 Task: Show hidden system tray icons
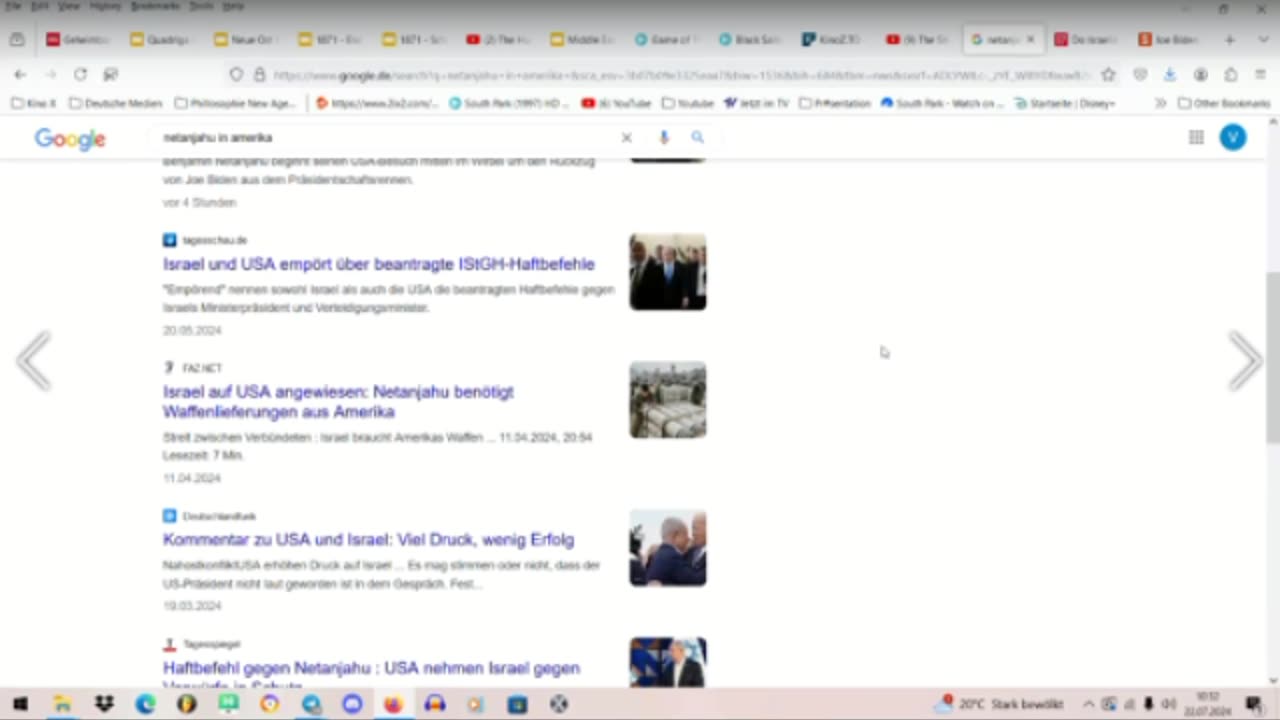click(1088, 704)
